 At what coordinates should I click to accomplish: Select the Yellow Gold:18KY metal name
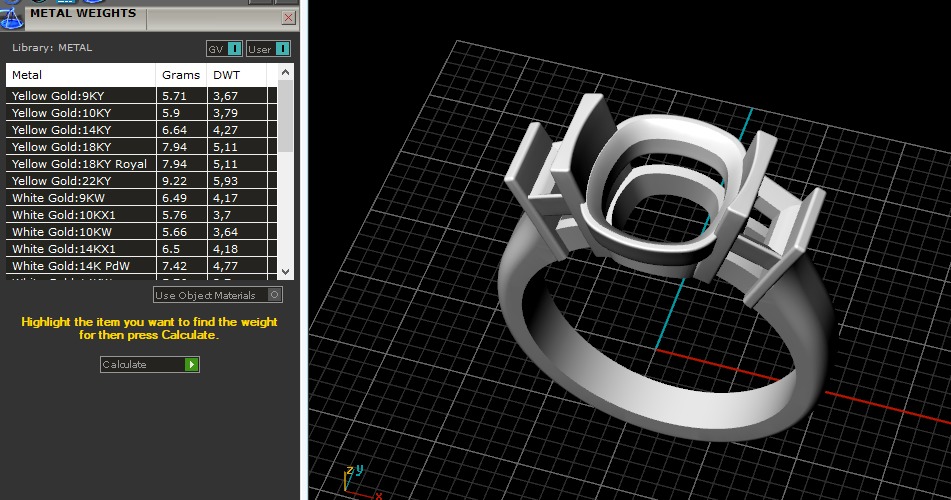pyautogui.click(x=61, y=146)
